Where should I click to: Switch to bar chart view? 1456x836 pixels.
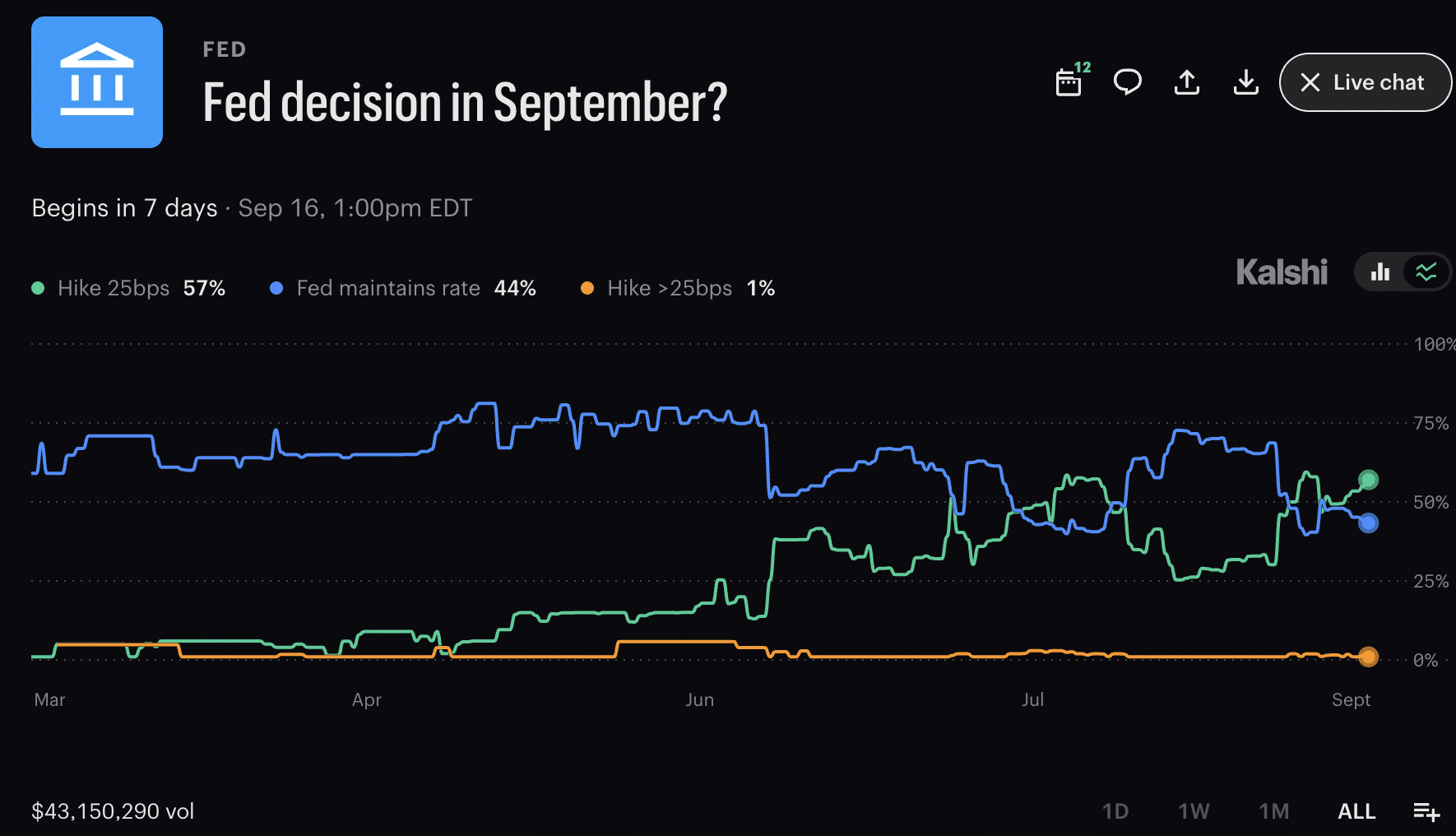[1380, 272]
